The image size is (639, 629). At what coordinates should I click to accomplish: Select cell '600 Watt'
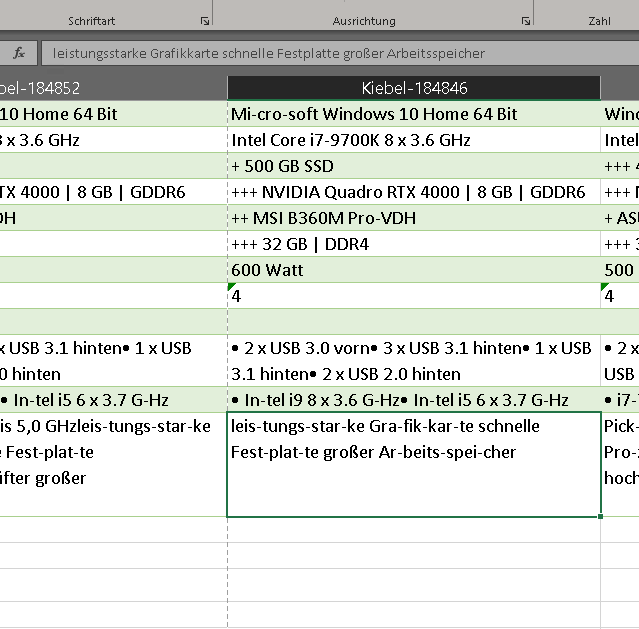point(414,270)
